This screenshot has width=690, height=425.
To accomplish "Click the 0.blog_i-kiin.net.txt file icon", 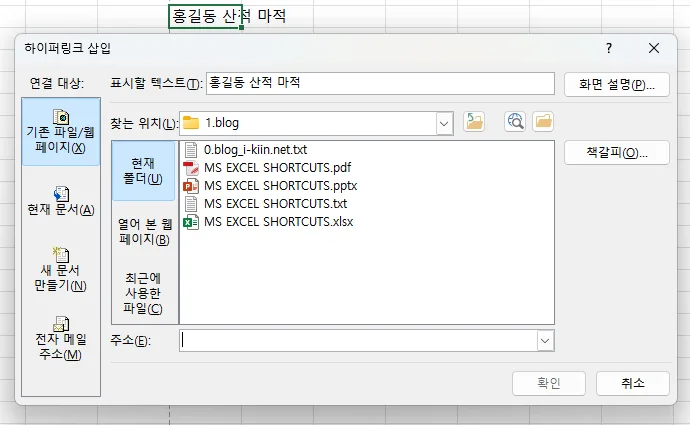I will (191, 150).
